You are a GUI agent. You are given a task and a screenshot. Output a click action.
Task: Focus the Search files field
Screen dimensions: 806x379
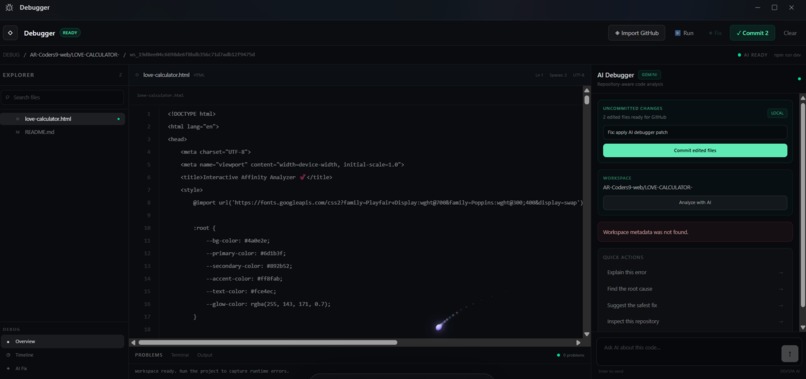click(62, 97)
